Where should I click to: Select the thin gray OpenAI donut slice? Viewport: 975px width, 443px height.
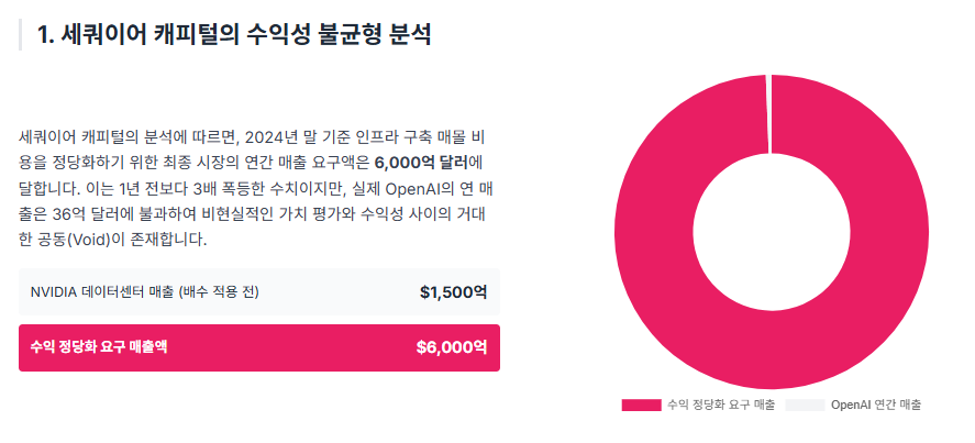769,114
